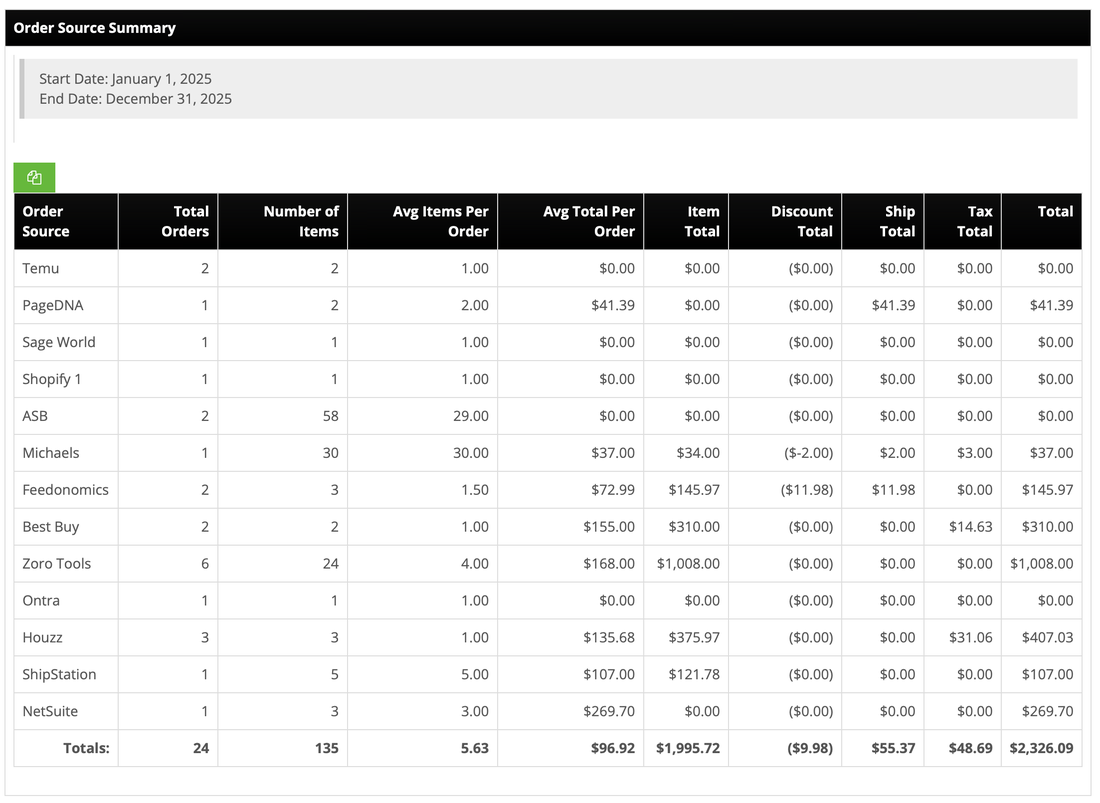Screen dimensions: 1100x803
Task: Click the NetSuite order source cell
Action: point(66,711)
